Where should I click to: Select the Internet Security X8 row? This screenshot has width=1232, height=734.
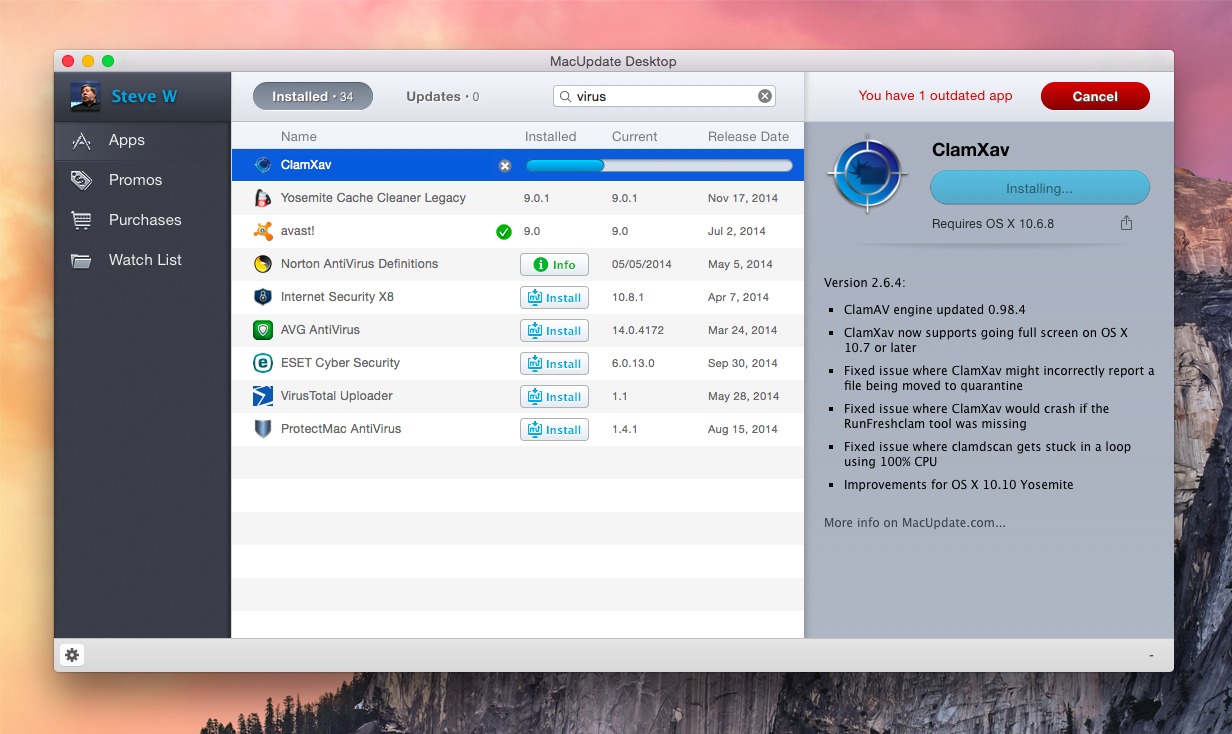tap(518, 297)
